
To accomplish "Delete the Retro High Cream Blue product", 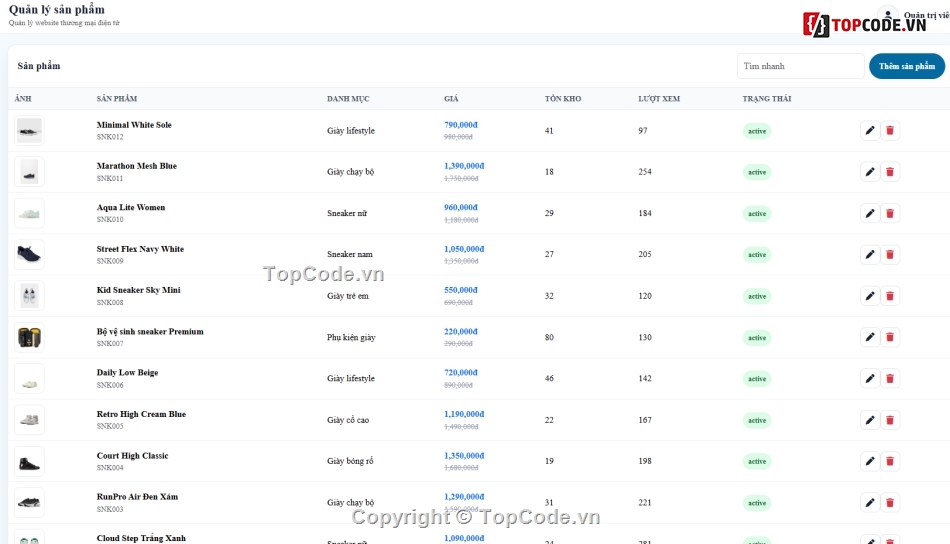I will [890, 420].
